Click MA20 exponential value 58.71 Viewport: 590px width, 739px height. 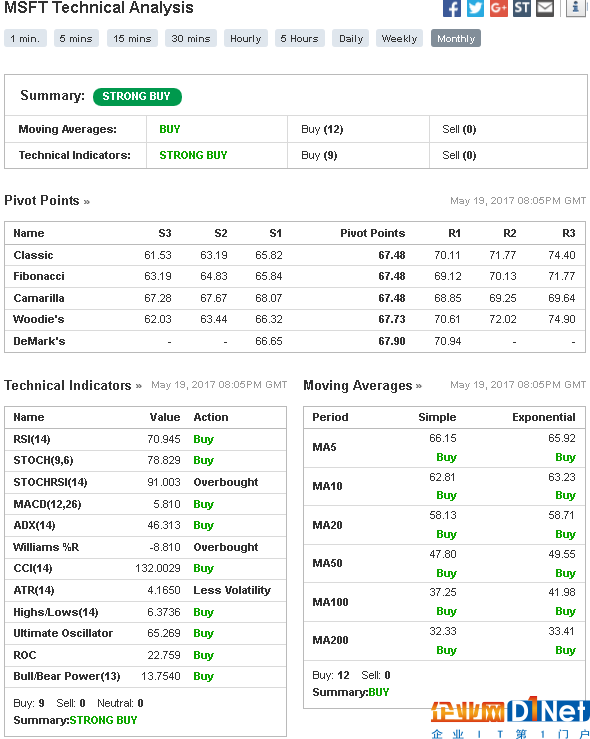coord(562,515)
